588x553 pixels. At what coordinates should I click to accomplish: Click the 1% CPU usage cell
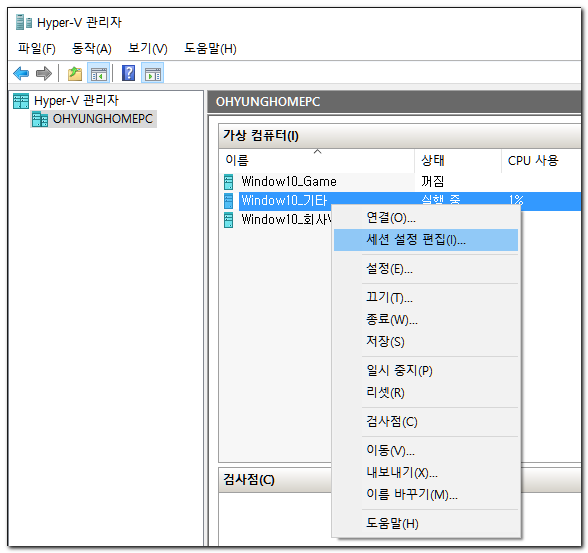point(516,200)
